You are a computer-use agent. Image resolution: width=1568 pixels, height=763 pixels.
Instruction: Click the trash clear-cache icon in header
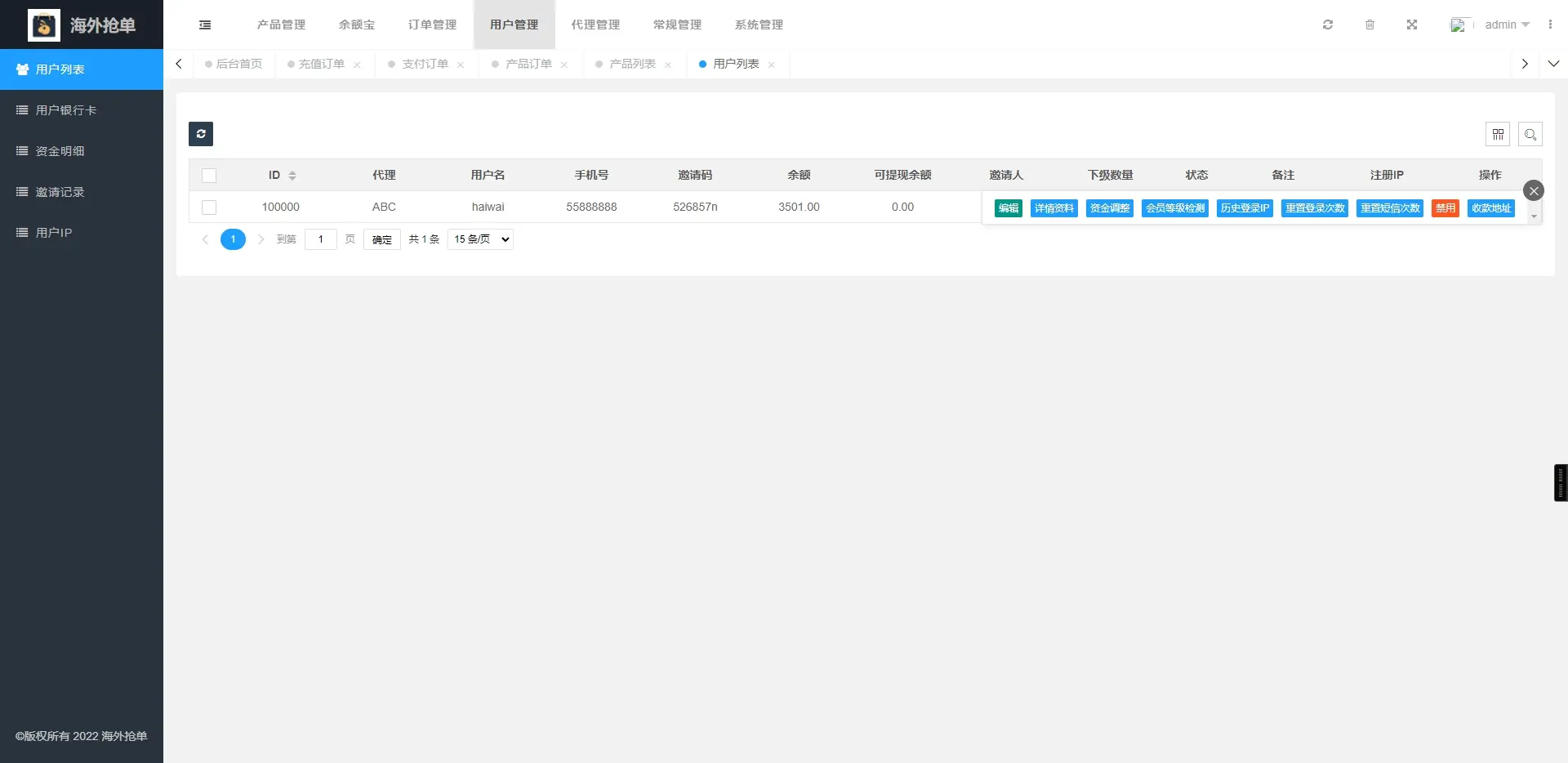click(1370, 25)
